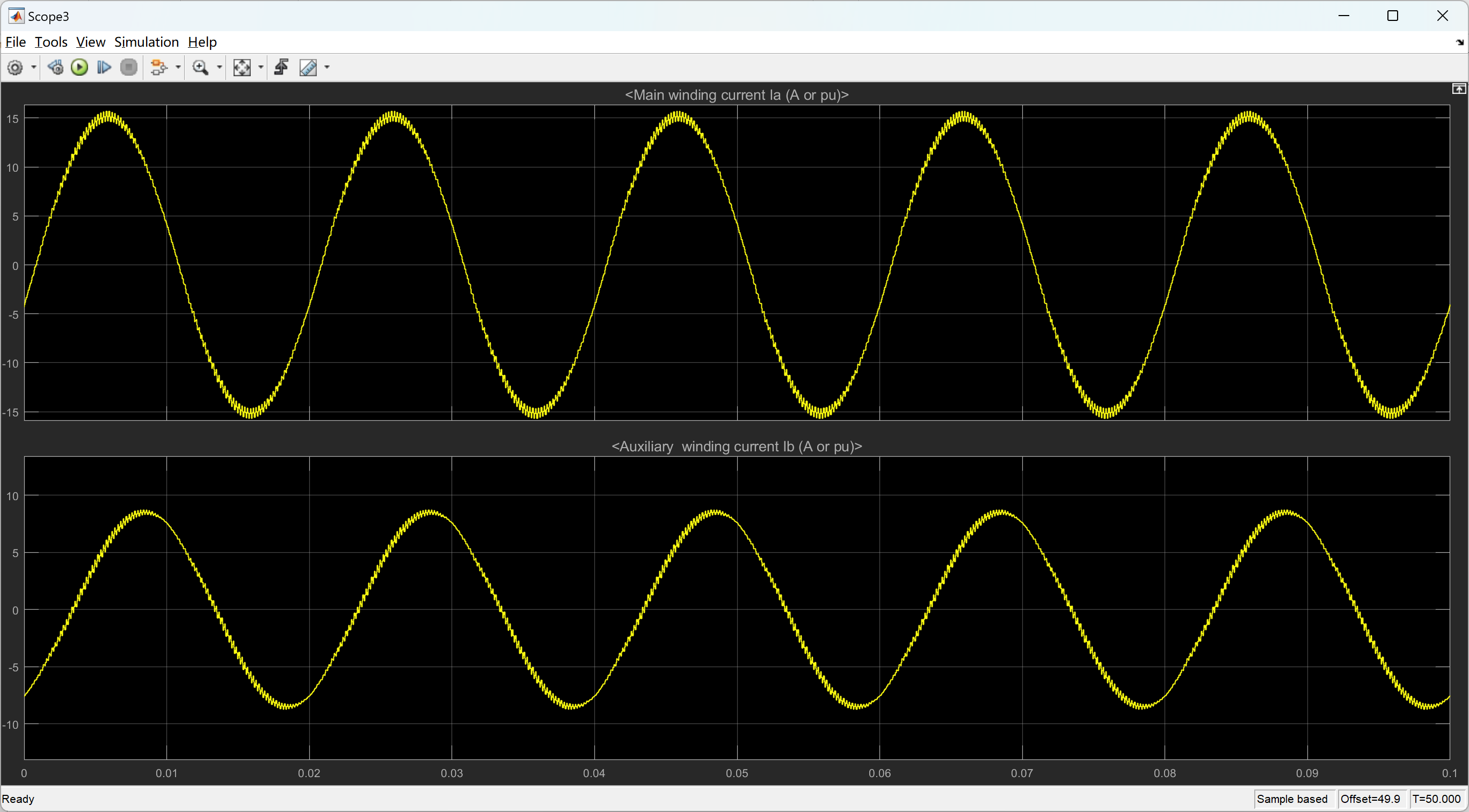The height and width of the screenshot is (812, 1469).
Task: Expand the scale axes dropdown arrow
Action: point(261,68)
